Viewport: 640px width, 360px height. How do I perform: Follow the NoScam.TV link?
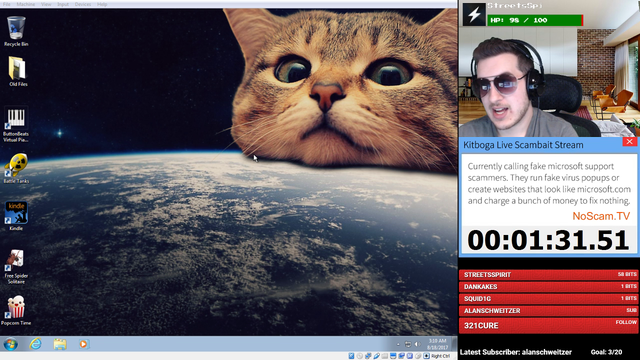click(x=601, y=216)
